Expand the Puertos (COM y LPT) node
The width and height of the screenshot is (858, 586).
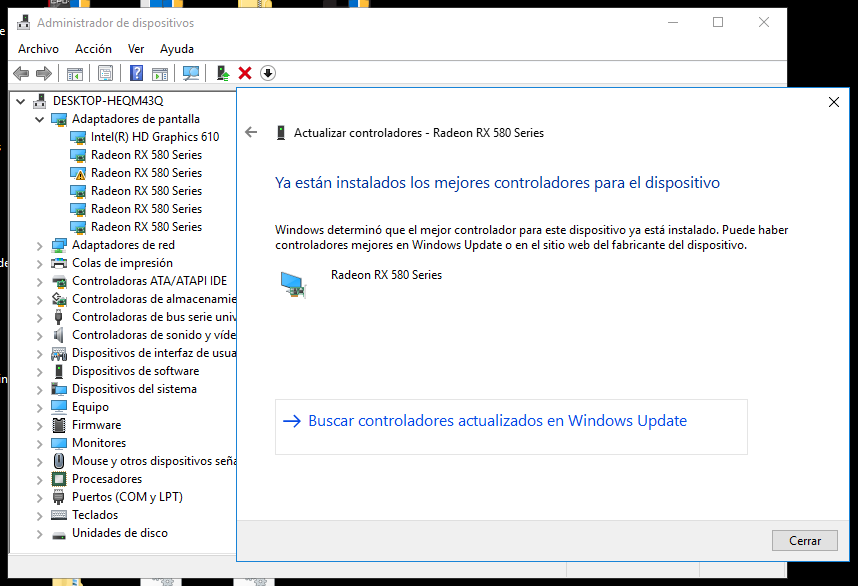pyautogui.click(x=39, y=498)
